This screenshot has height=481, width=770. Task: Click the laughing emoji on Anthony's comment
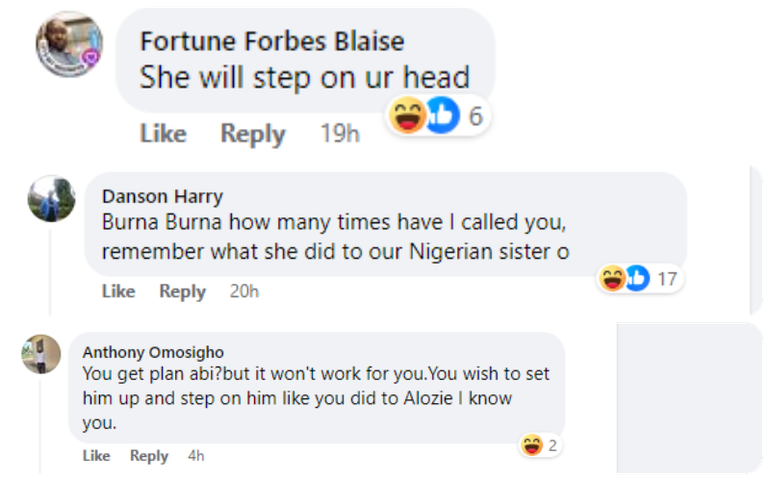click(532, 445)
